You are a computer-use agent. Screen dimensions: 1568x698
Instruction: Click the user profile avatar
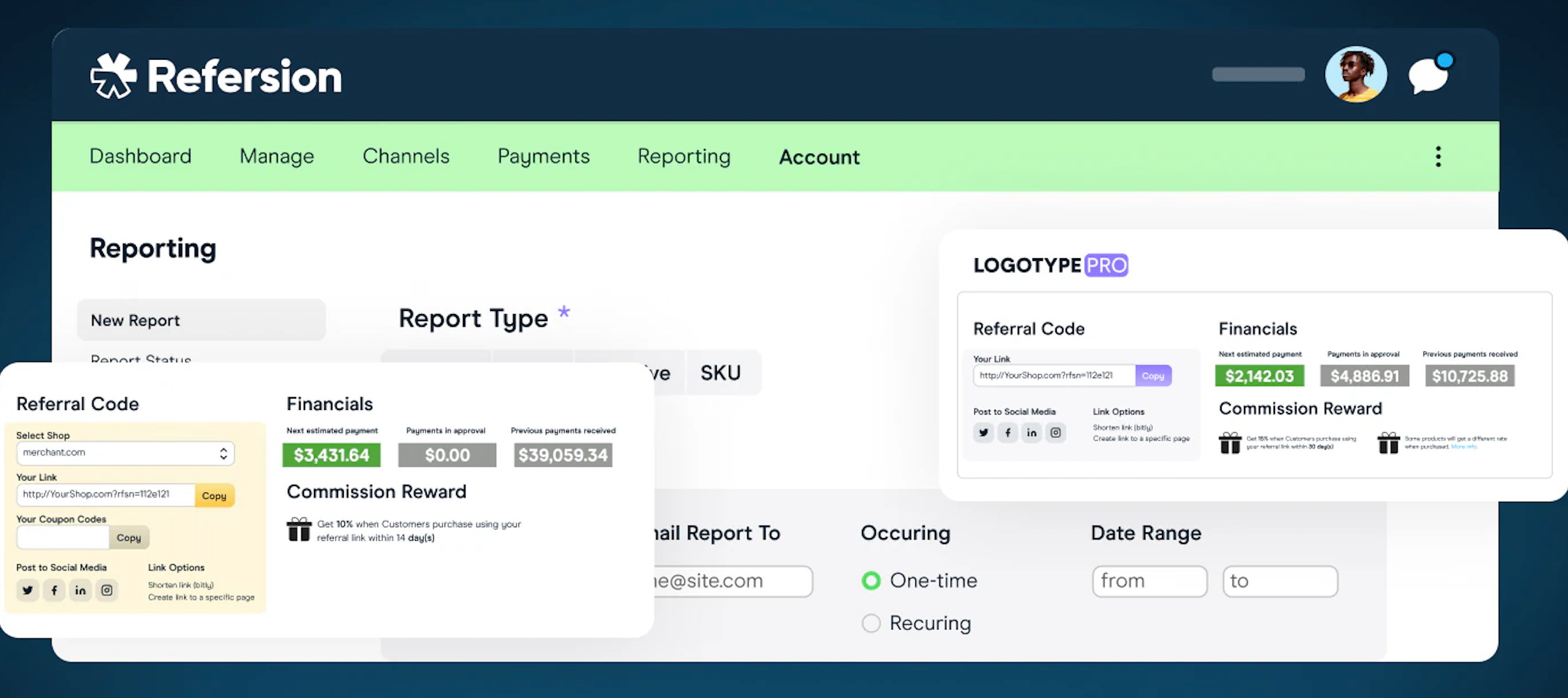pyautogui.click(x=1356, y=74)
